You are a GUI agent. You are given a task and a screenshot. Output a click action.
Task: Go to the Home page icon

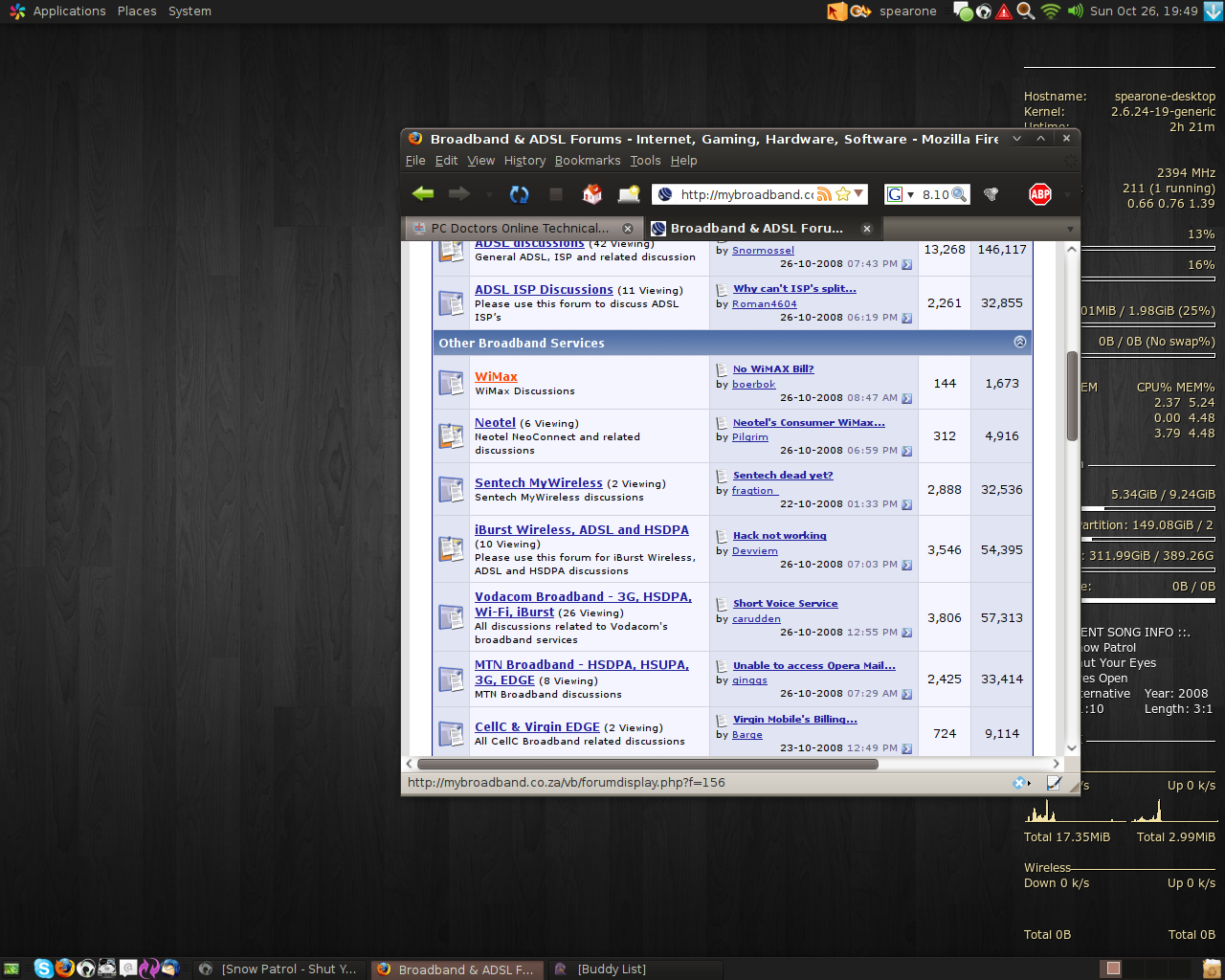tap(592, 194)
